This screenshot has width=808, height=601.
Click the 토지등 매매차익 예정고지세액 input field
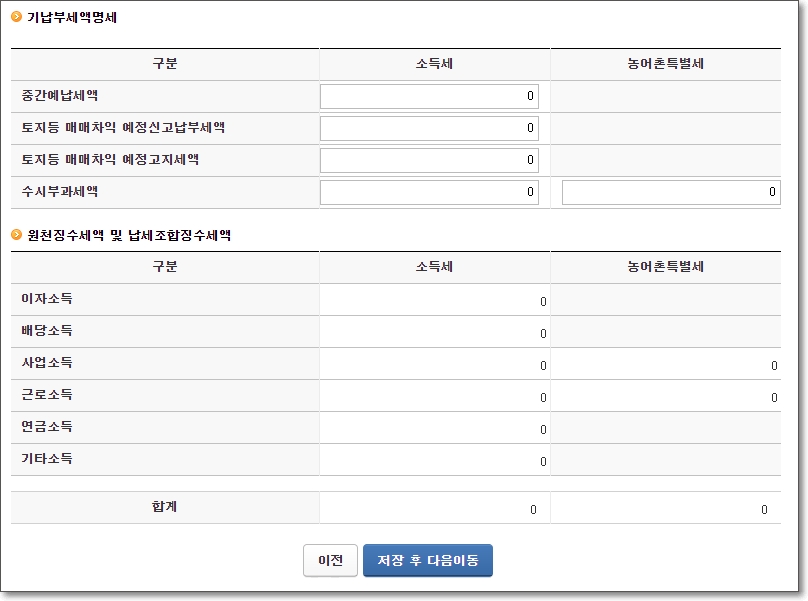[429, 160]
